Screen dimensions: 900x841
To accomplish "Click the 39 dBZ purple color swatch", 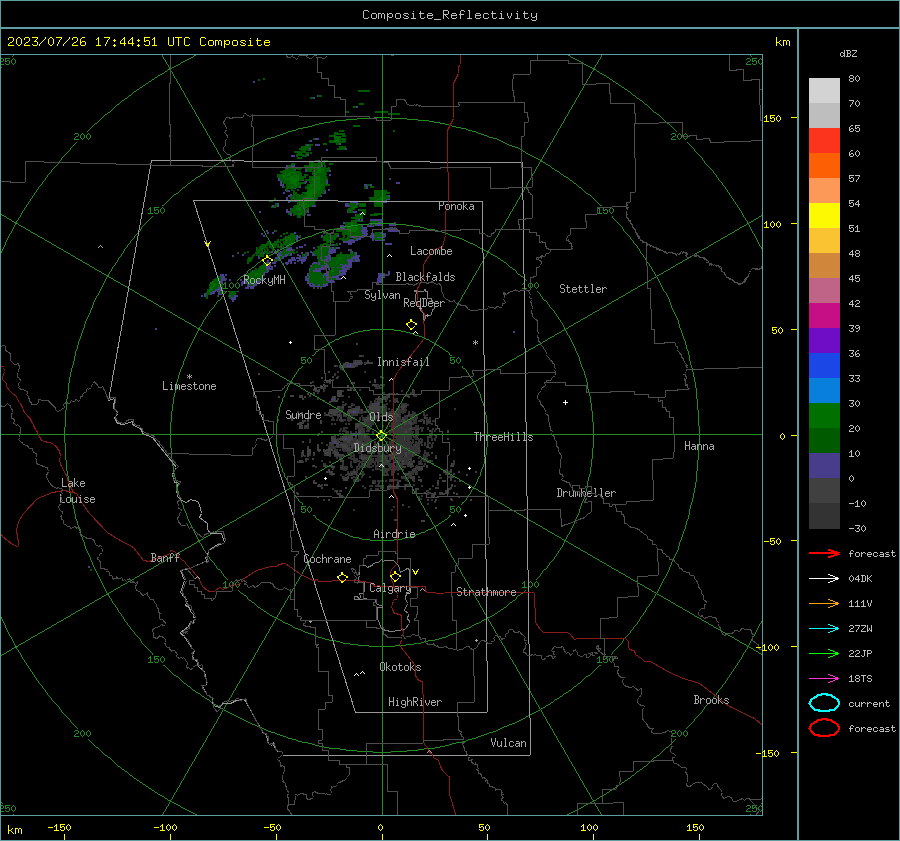I will [x=824, y=340].
